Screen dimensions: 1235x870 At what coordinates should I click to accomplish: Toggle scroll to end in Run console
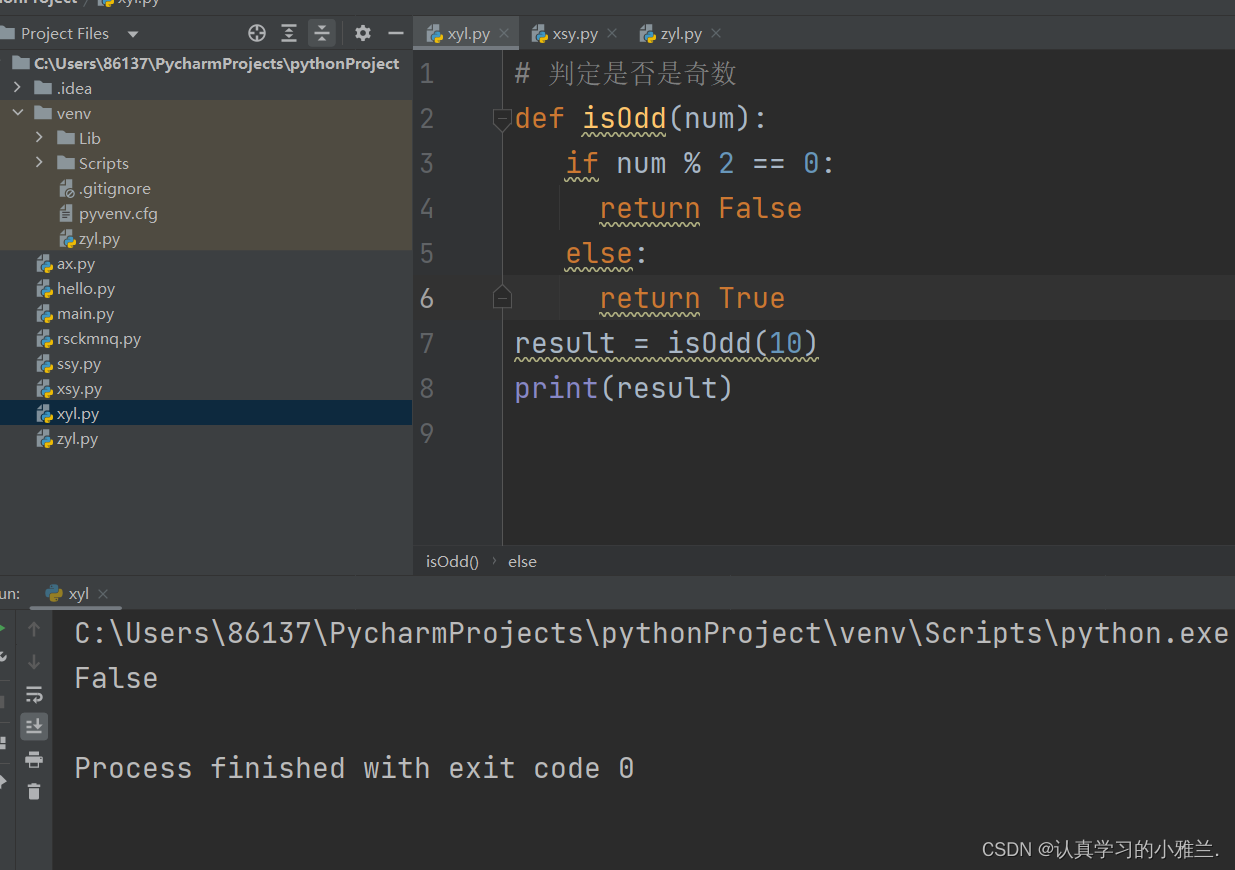pos(34,726)
